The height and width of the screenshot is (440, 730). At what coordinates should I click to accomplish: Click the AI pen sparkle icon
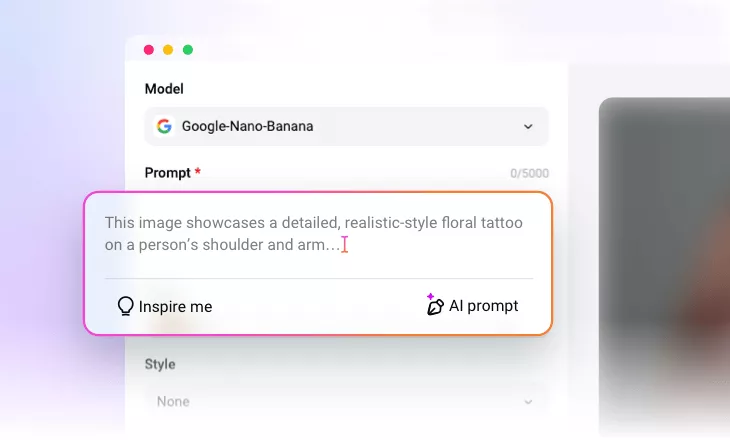tap(434, 305)
